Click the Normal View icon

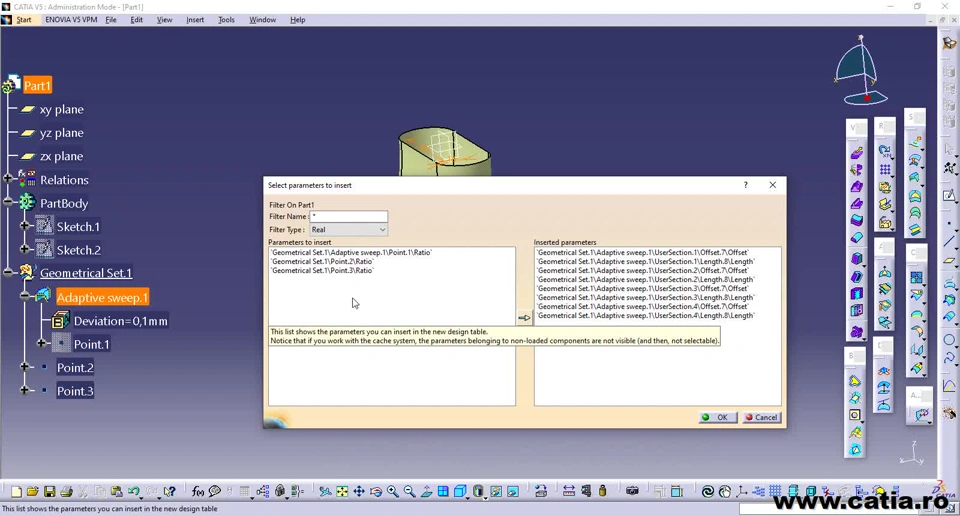click(426, 491)
